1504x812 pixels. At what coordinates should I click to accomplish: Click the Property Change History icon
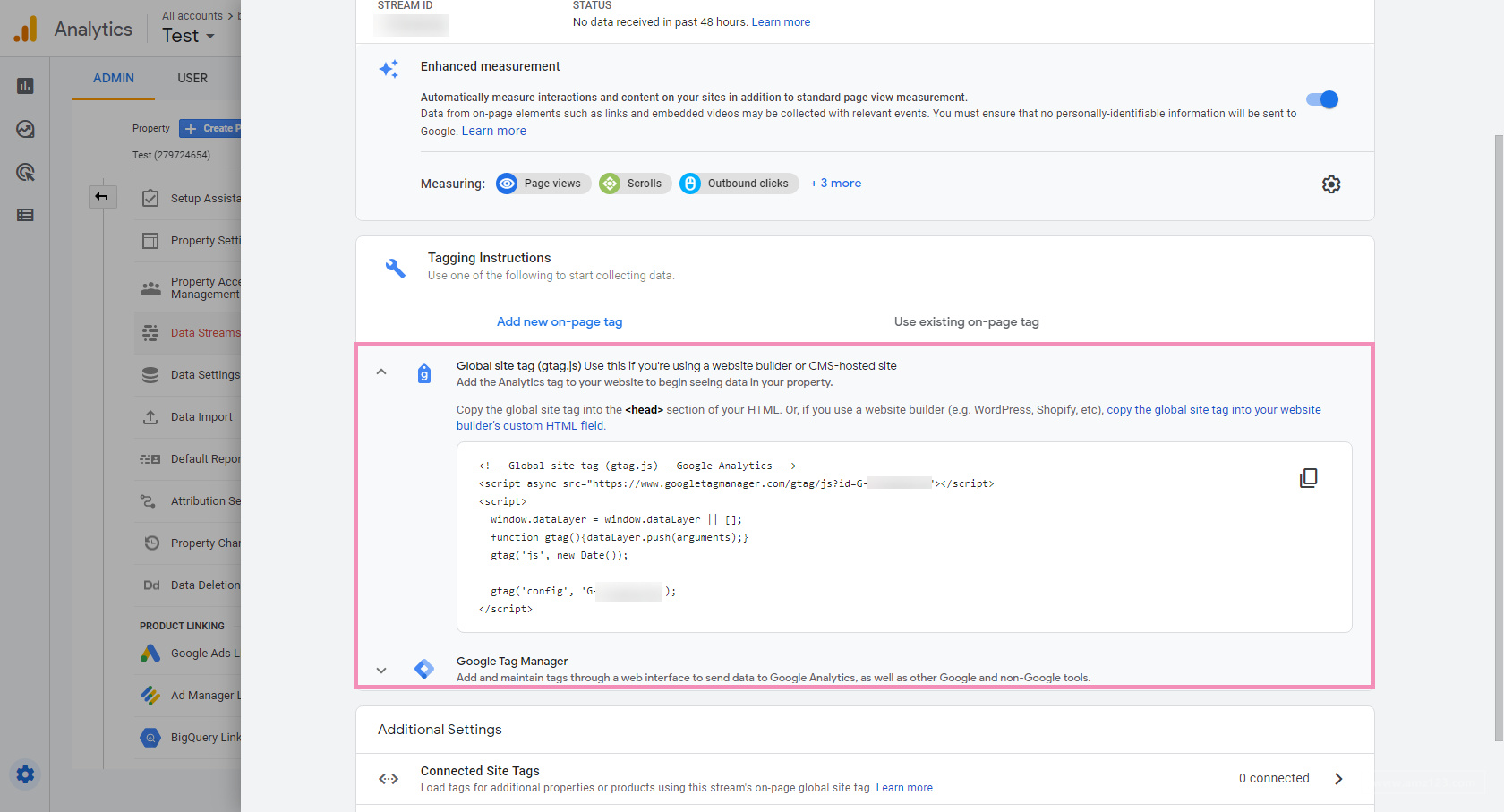[x=151, y=543]
